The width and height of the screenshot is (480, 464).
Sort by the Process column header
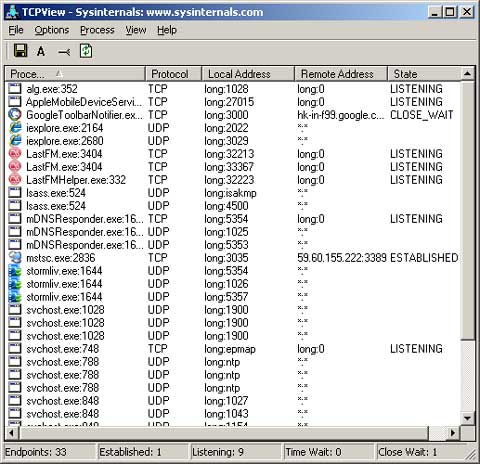point(75,74)
